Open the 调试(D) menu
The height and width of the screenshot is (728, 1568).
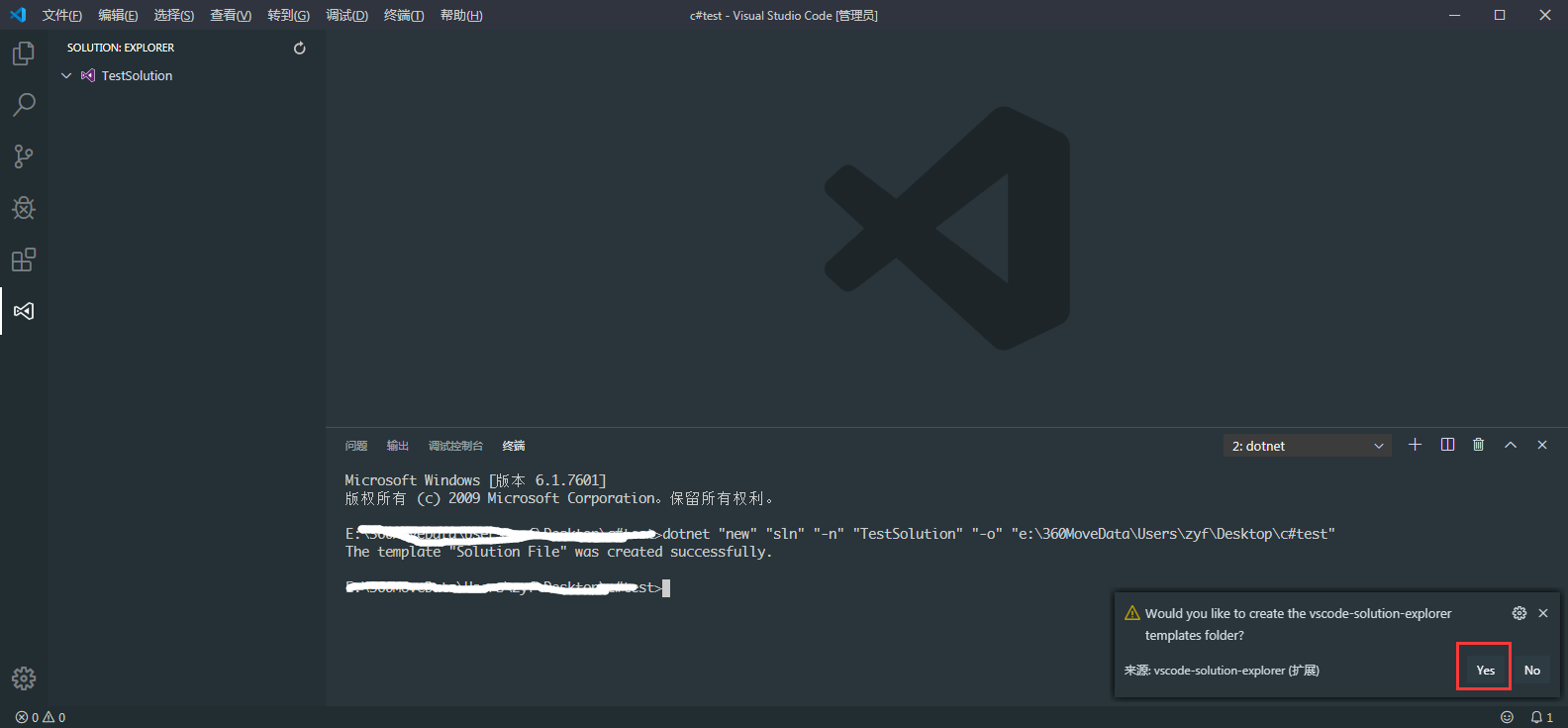point(346,15)
